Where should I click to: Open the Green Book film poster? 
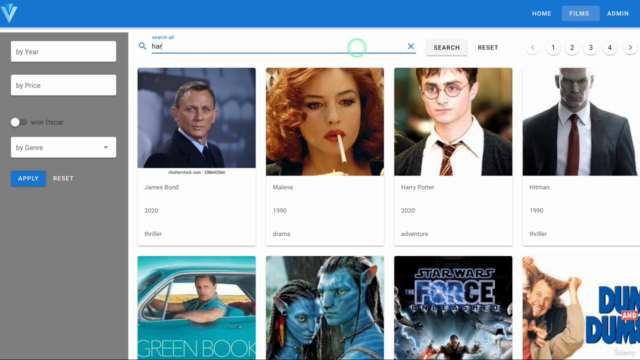point(197,308)
